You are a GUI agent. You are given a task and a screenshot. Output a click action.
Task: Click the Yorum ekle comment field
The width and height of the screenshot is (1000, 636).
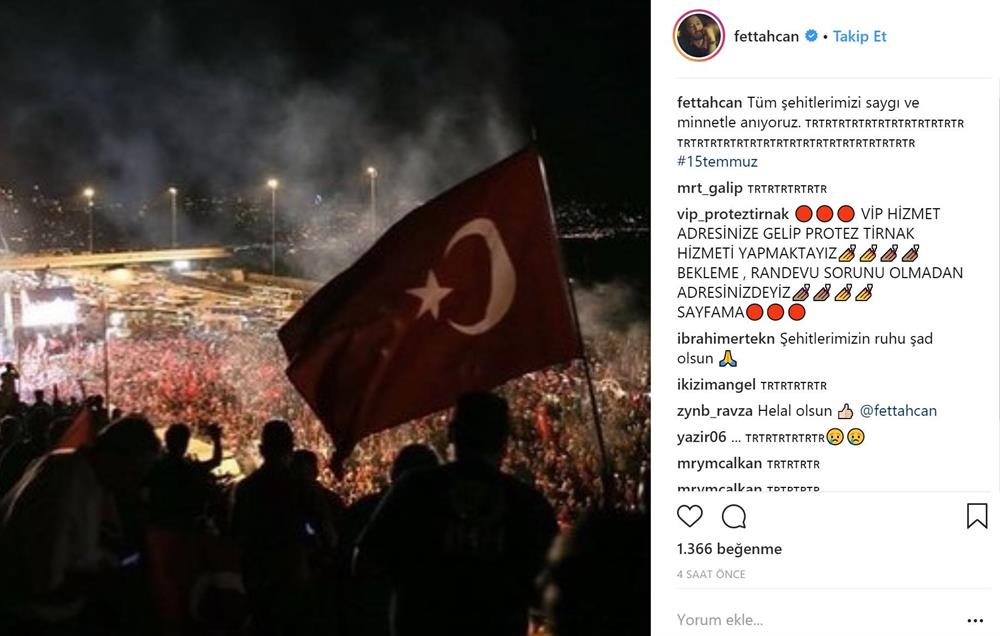816,619
